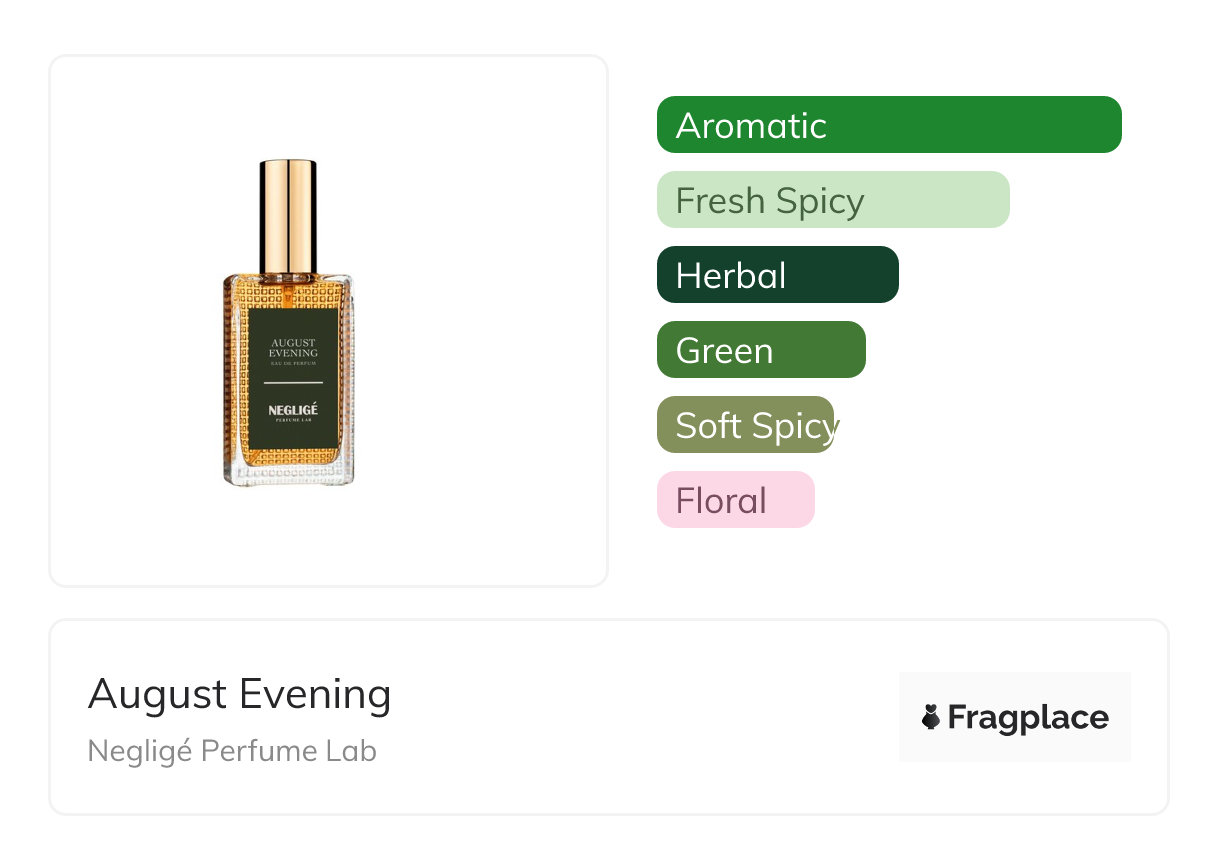This screenshot has height=864, width=1218.
Task: Click the Soft Spicy accord bar
Action: [x=745, y=425]
